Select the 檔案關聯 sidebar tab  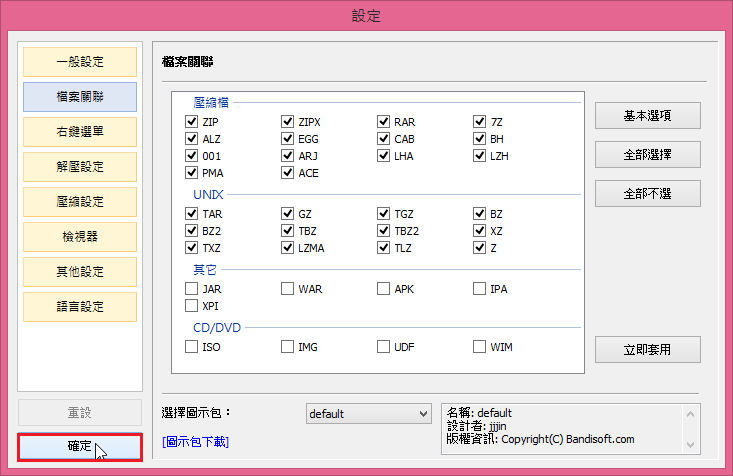pos(80,97)
